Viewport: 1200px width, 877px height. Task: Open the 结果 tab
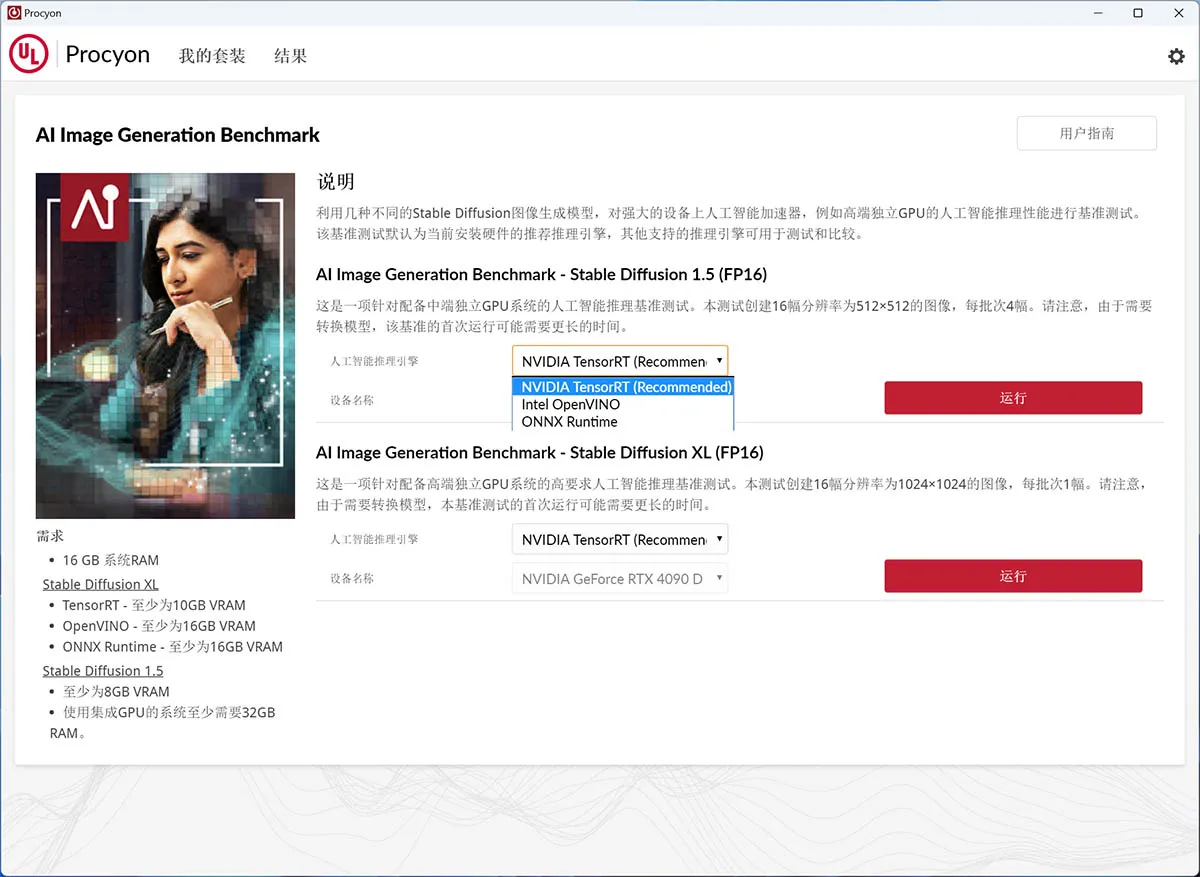click(x=290, y=56)
